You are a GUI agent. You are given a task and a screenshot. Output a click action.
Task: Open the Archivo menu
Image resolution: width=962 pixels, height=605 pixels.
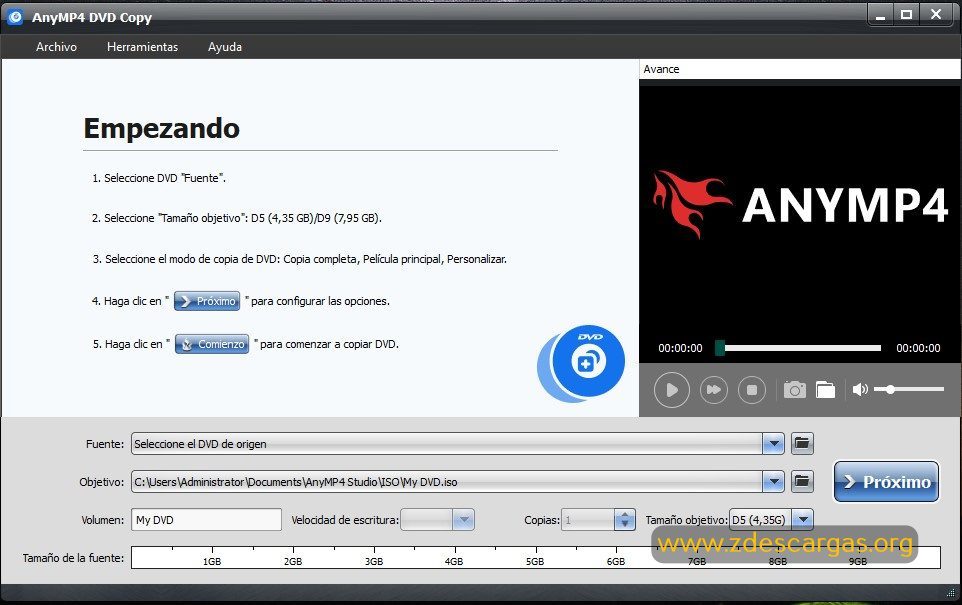tap(56, 47)
